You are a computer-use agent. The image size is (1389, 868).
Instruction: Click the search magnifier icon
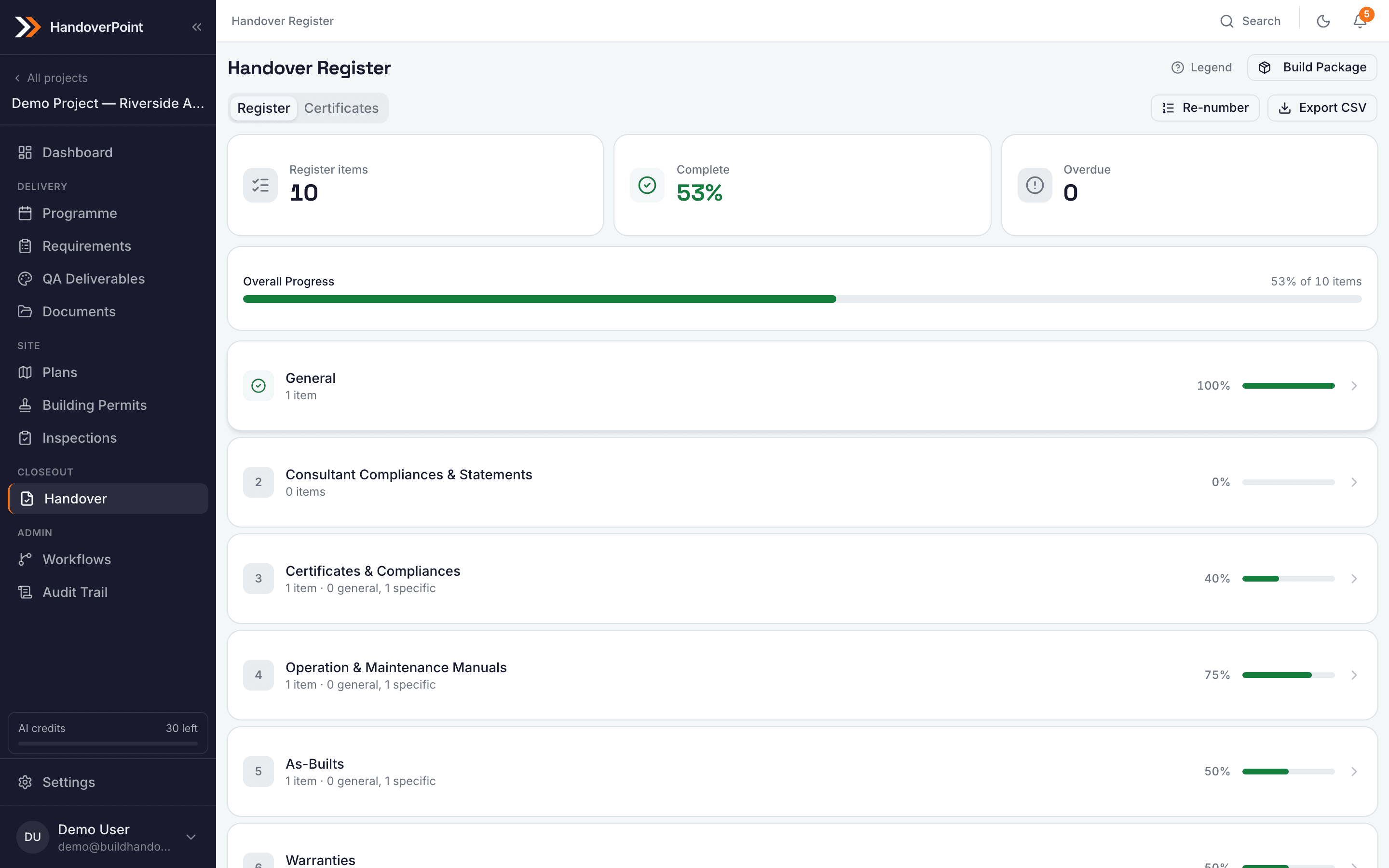tap(1226, 21)
